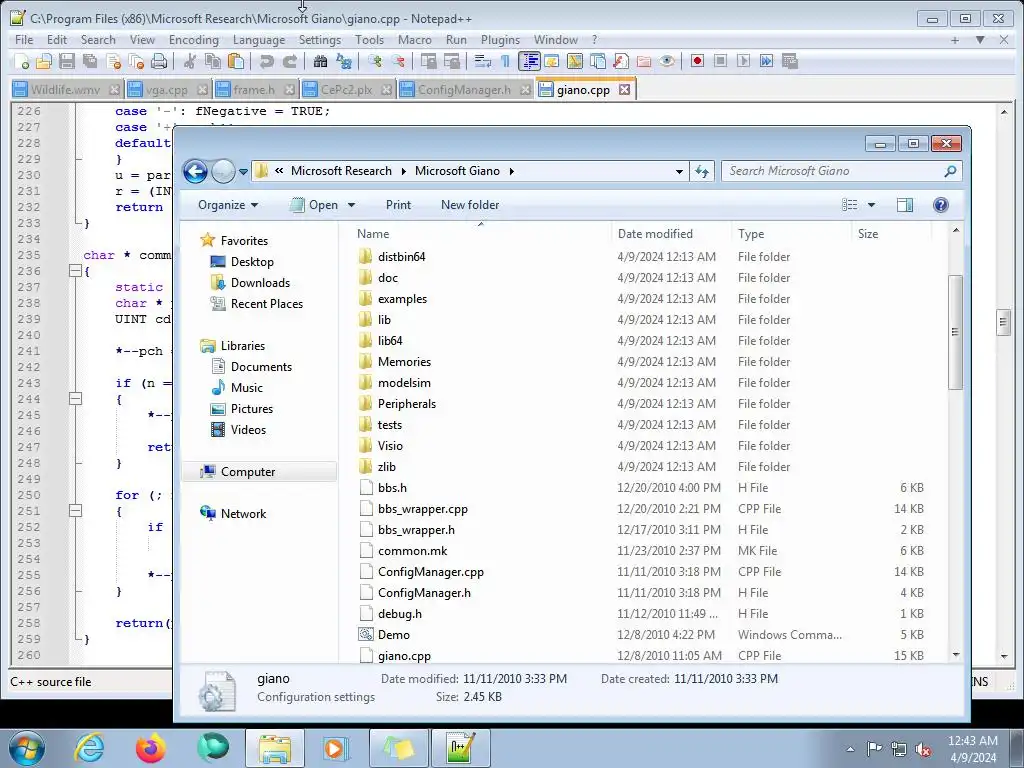Screen dimensions: 1024x768
Task: Click the Print icon in Notepad++ toolbar
Action: [x=159, y=61]
